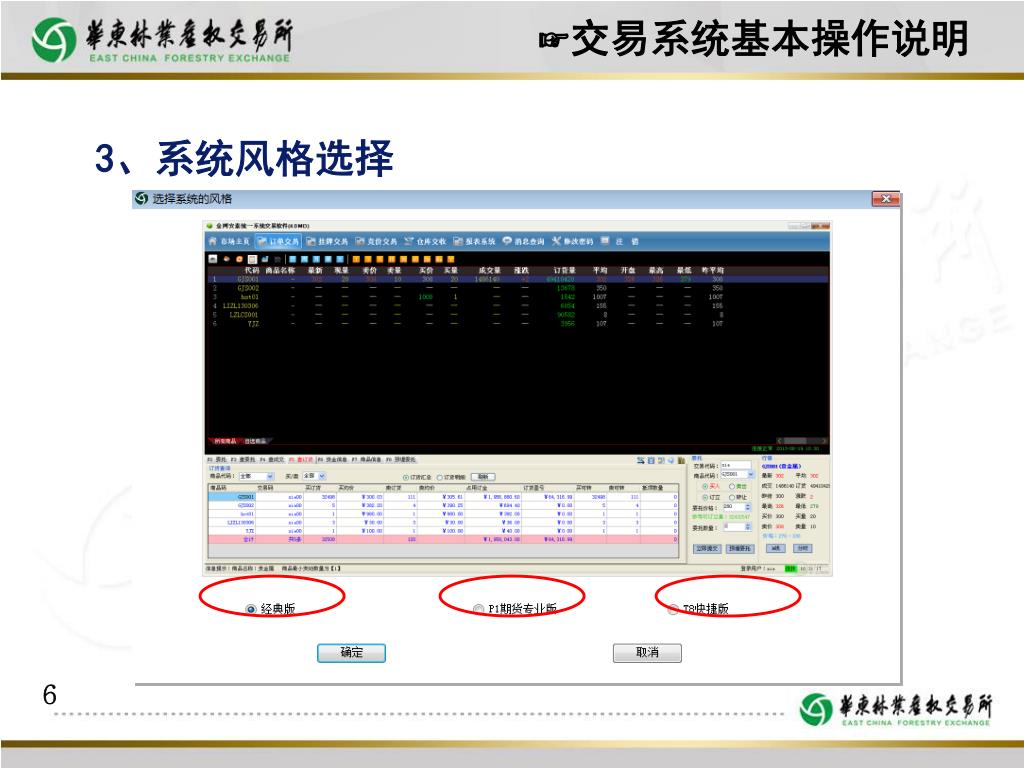
Task: Click the first orange square toolbar icon
Action: (x=356, y=259)
